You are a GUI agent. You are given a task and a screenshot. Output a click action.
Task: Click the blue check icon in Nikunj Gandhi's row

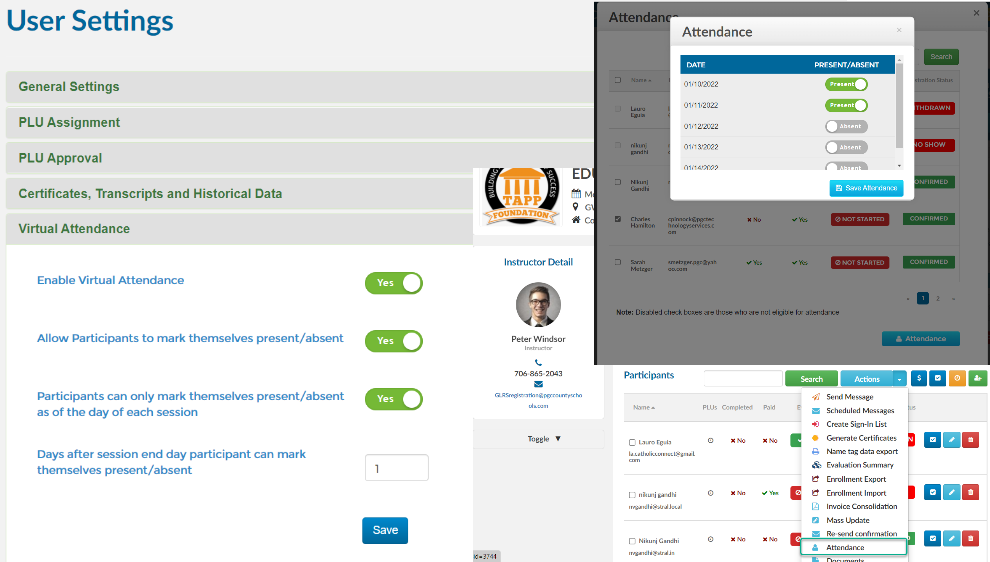tap(933, 539)
